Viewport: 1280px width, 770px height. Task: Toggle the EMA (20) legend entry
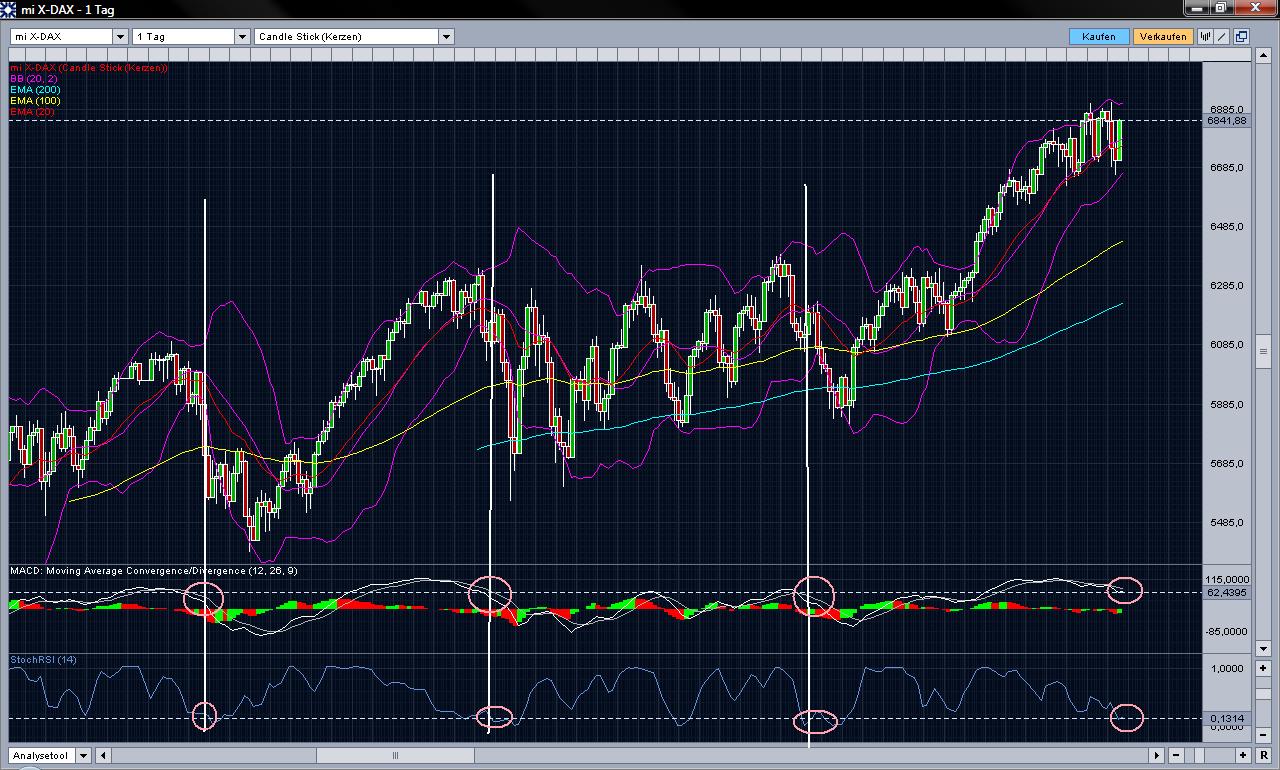31,112
